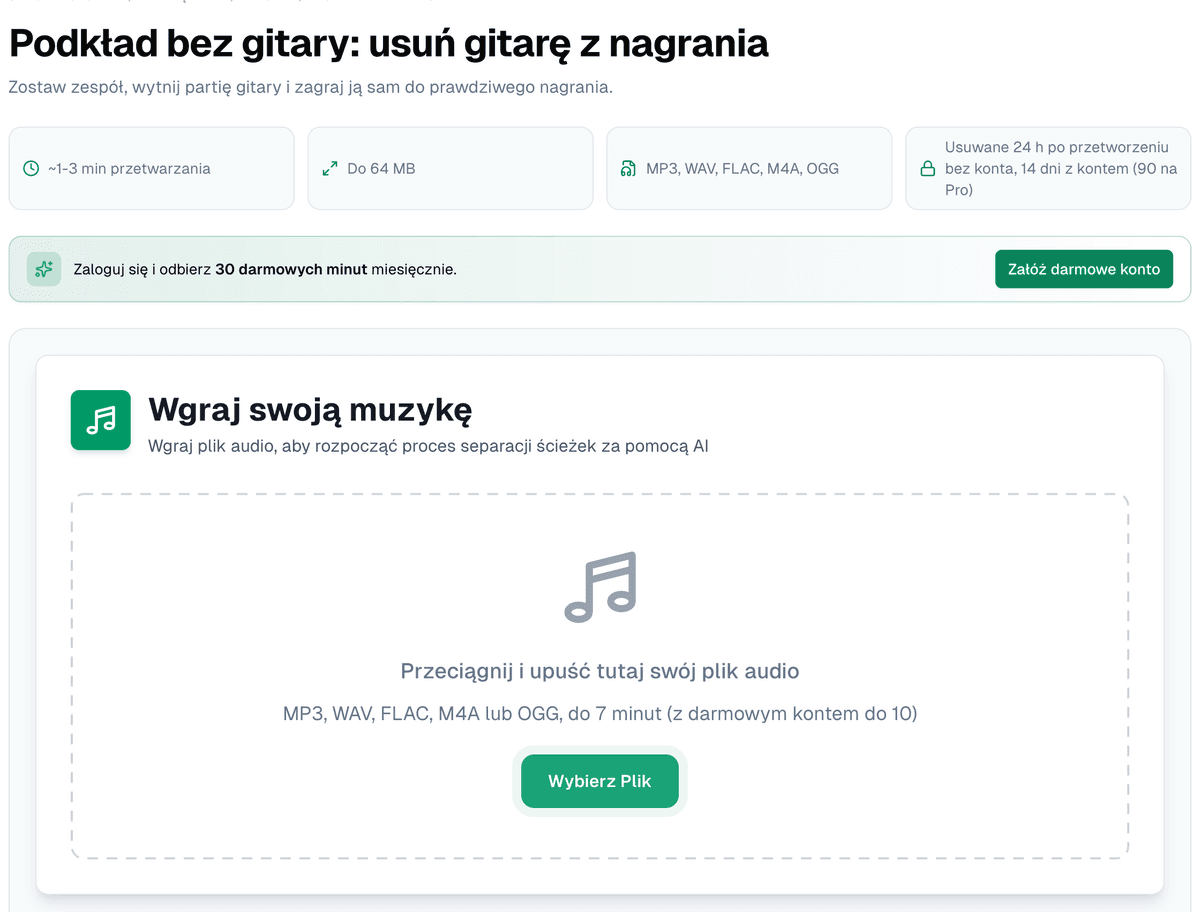Click the heading Podkład bez gitary
1200x912 pixels.
coord(389,43)
